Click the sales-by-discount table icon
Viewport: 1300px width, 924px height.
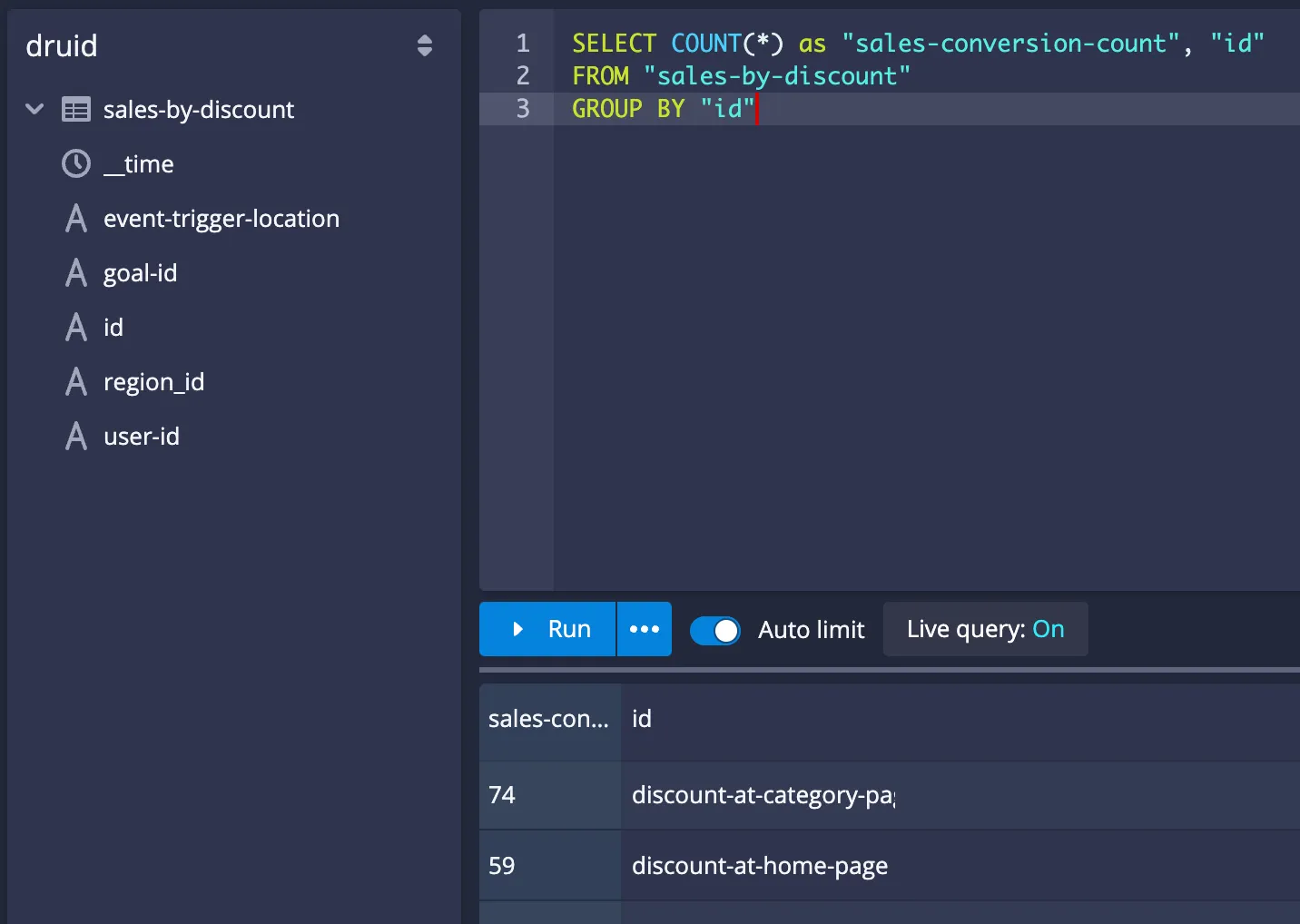(76, 110)
